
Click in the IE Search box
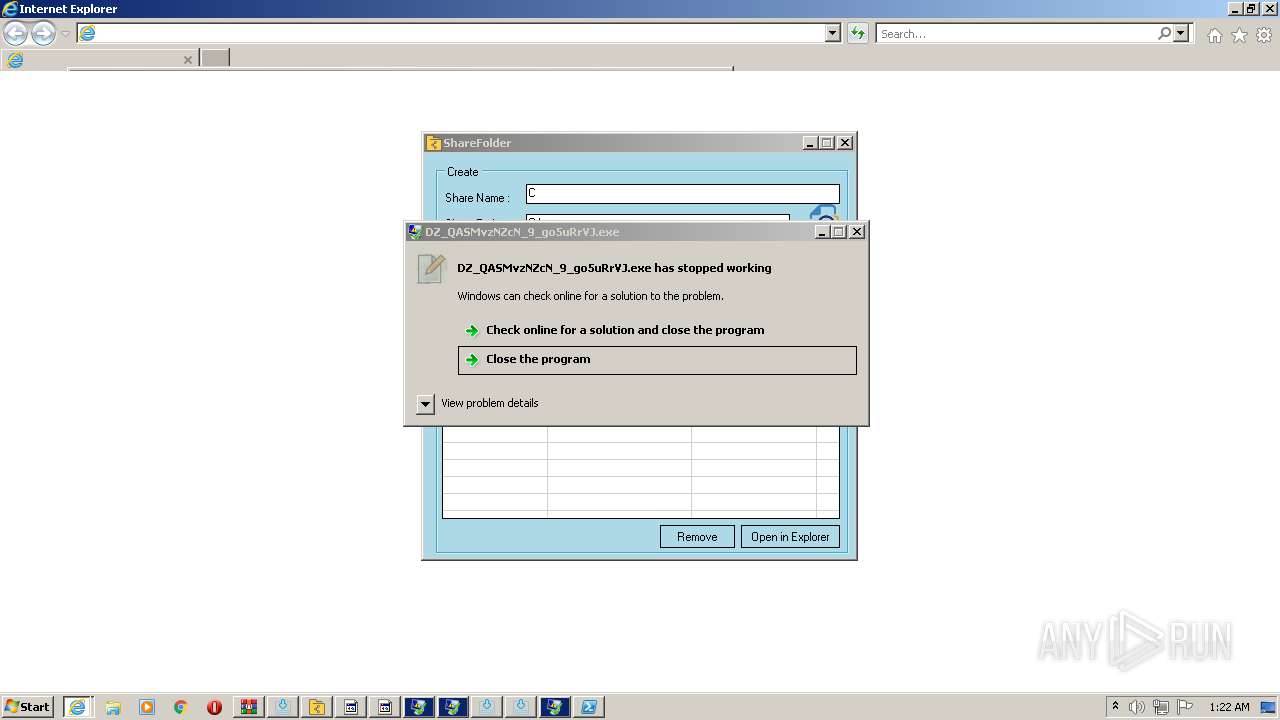point(1015,33)
